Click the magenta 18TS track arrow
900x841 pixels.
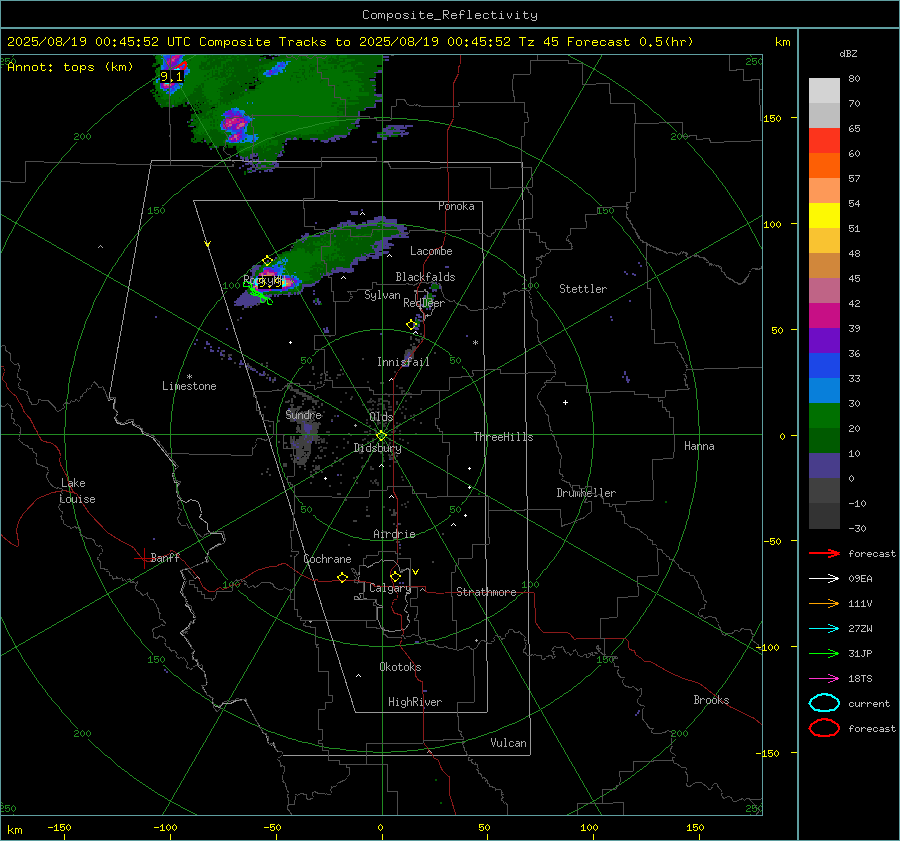824,679
